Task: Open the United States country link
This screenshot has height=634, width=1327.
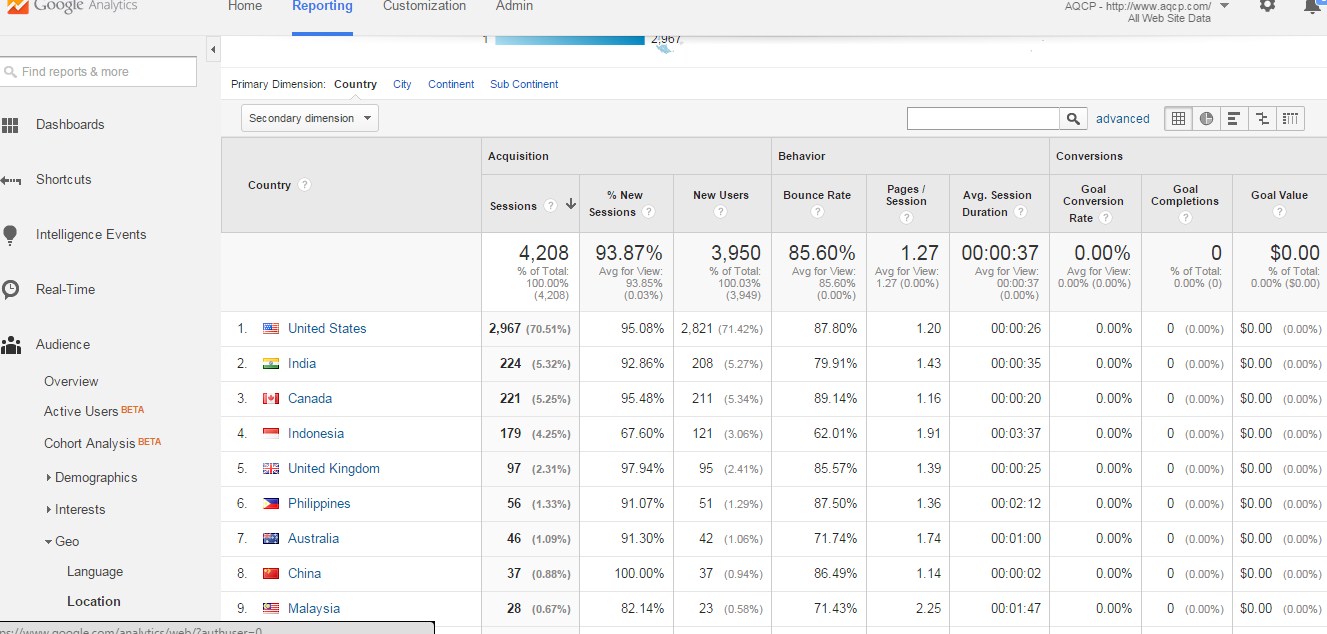Action: (327, 329)
